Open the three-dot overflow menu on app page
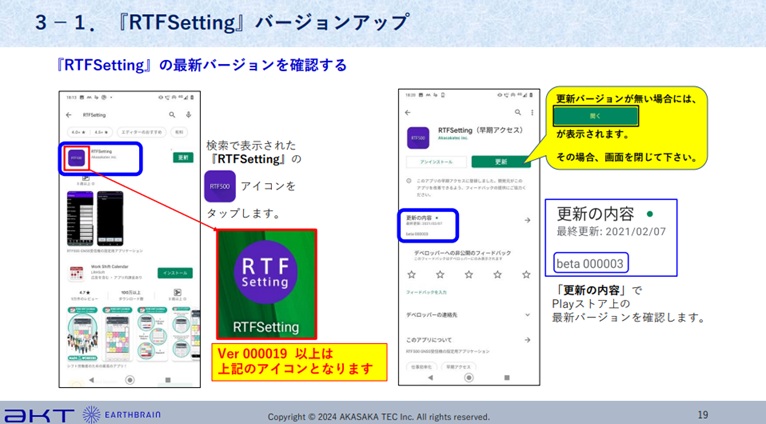766x424 pixels. [x=532, y=112]
